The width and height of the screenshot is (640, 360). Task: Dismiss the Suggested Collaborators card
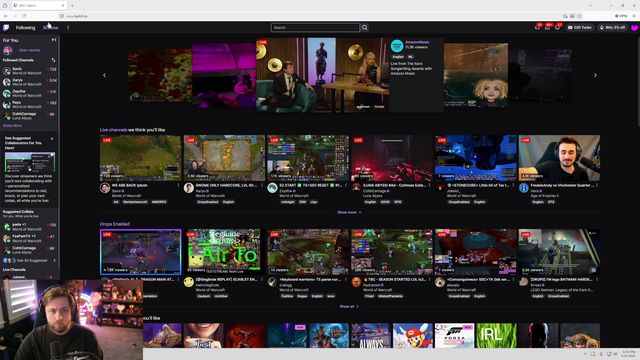[52, 139]
